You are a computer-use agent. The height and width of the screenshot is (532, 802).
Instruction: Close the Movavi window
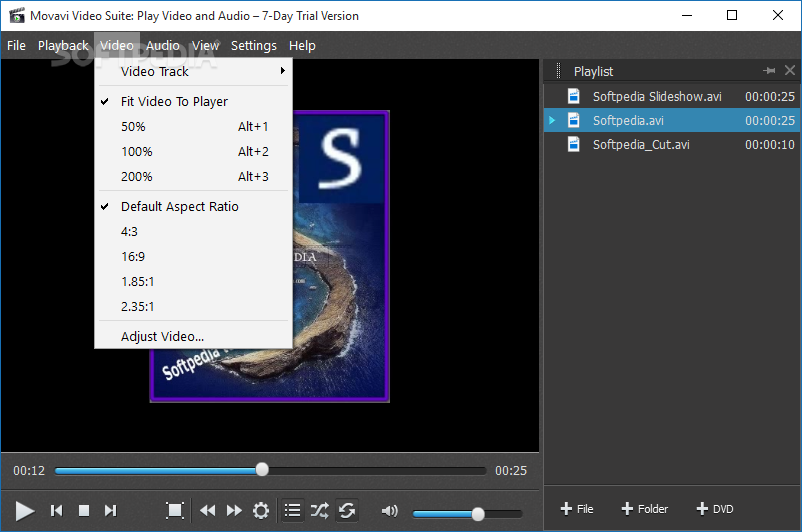[777, 15]
